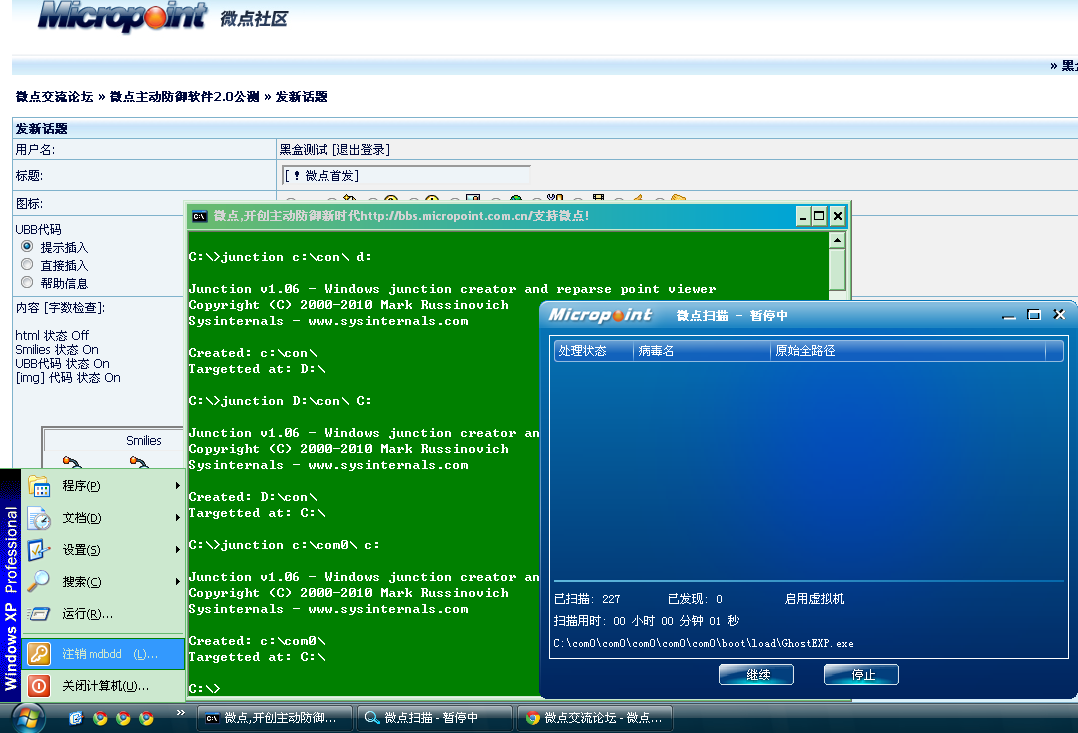
Task: Click the 退出登录 logout link
Action: [x=361, y=150]
